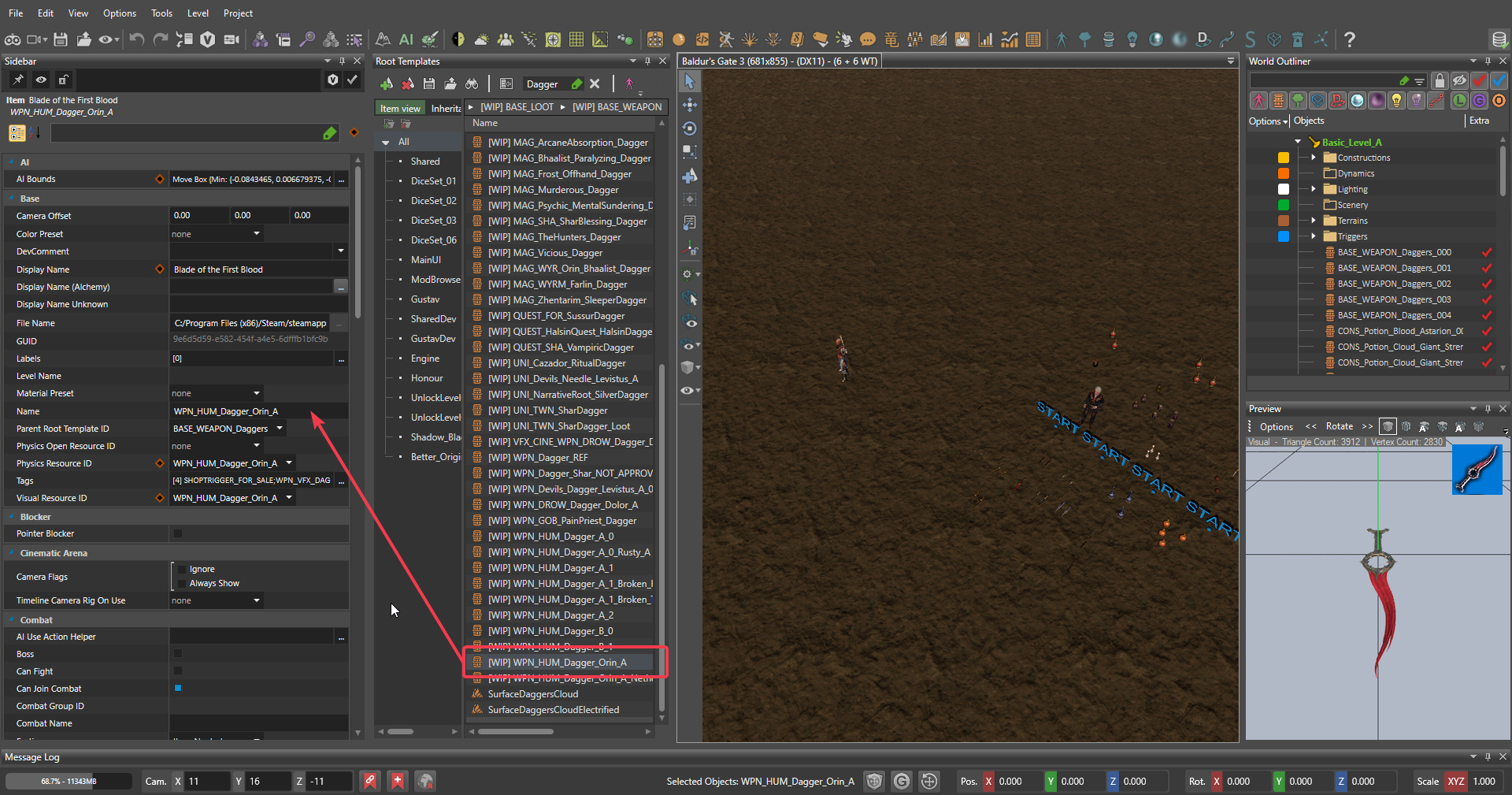Click the lock icon in World Outliner
The height and width of the screenshot is (795, 1512).
click(1440, 80)
